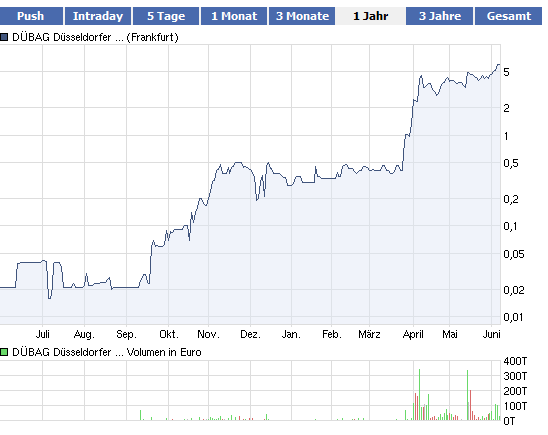Switch to the Push tab
The width and height of the screenshot is (548, 435).
(x=31, y=16)
